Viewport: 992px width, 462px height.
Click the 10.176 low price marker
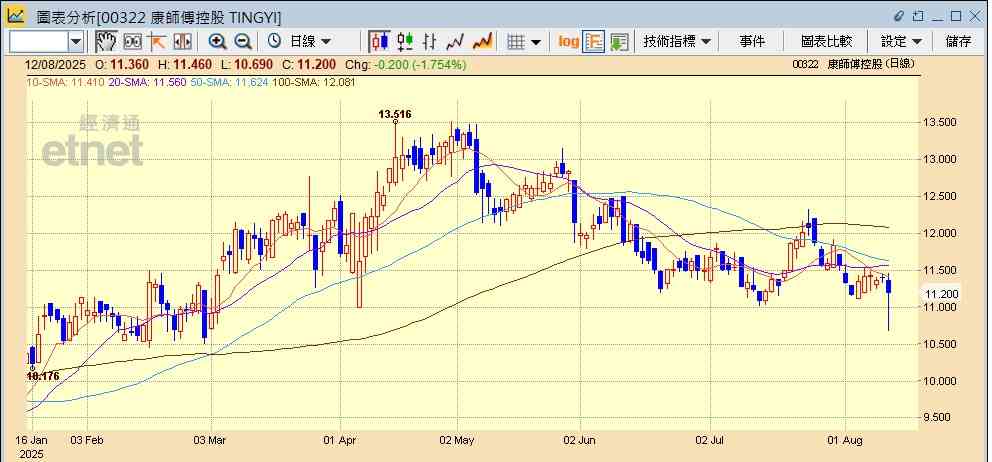pos(43,376)
